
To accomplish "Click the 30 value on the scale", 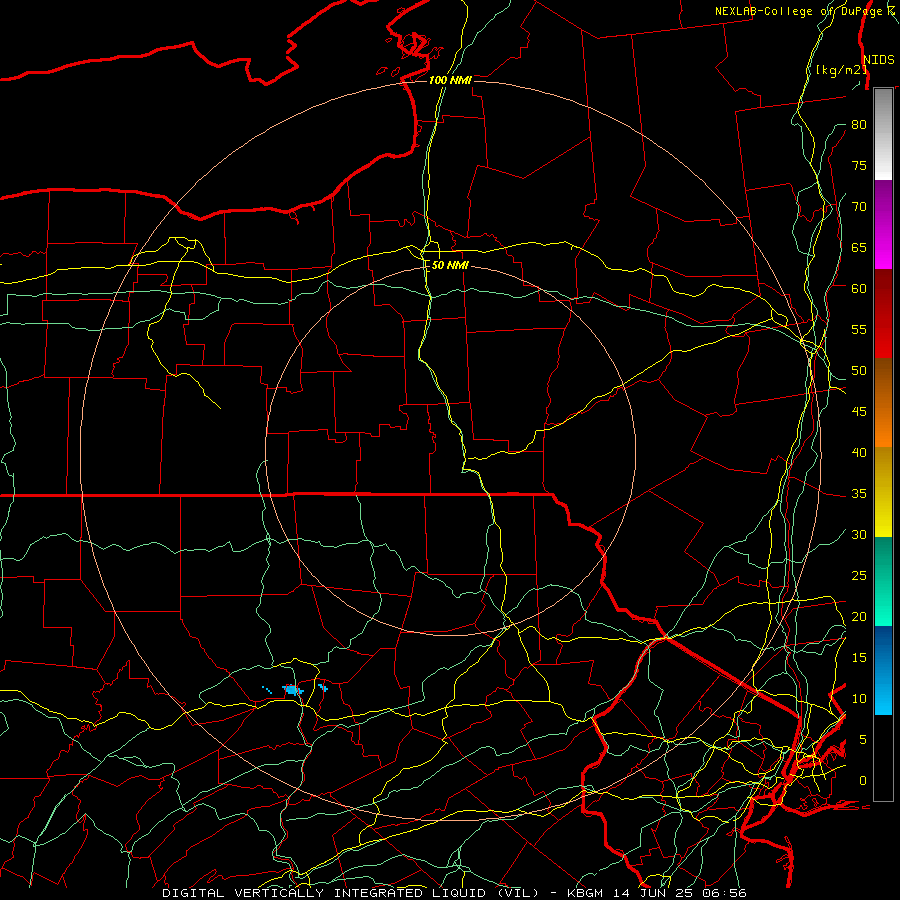I will coord(859,534).
